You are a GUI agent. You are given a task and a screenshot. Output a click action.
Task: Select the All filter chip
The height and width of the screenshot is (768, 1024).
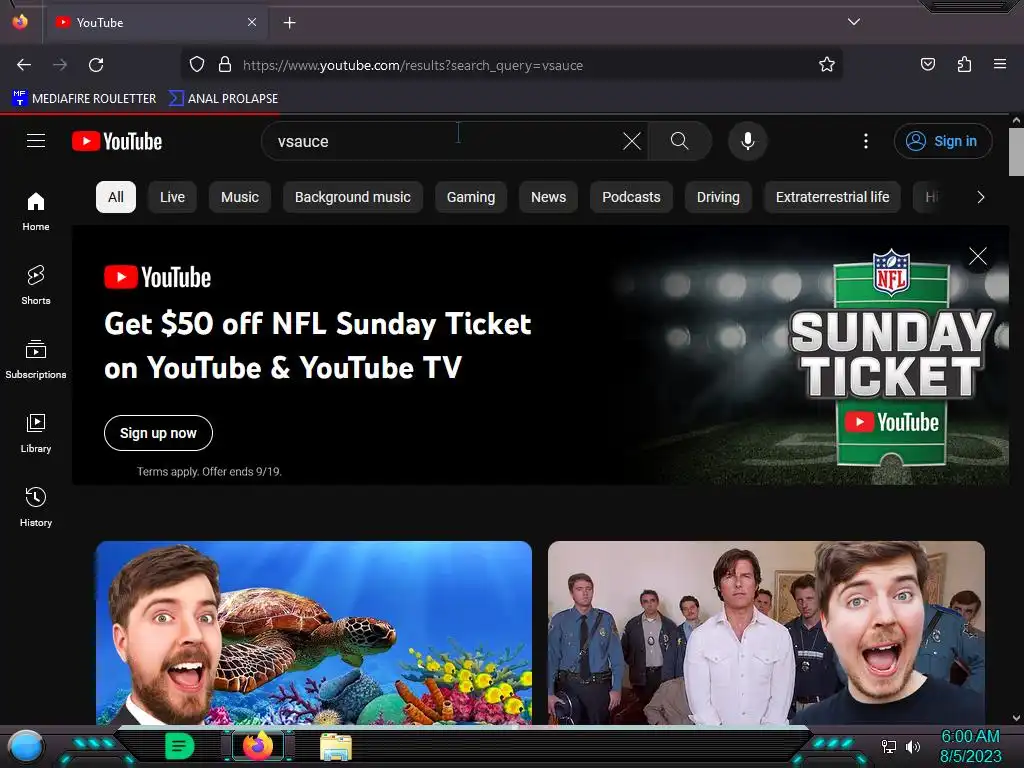[116, 197]
